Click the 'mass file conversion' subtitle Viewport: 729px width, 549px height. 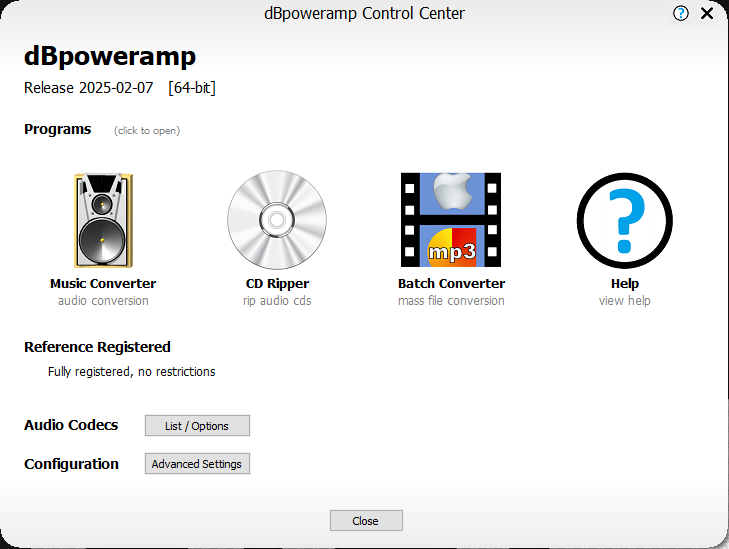pyautogui.click(x=451, y=301)
